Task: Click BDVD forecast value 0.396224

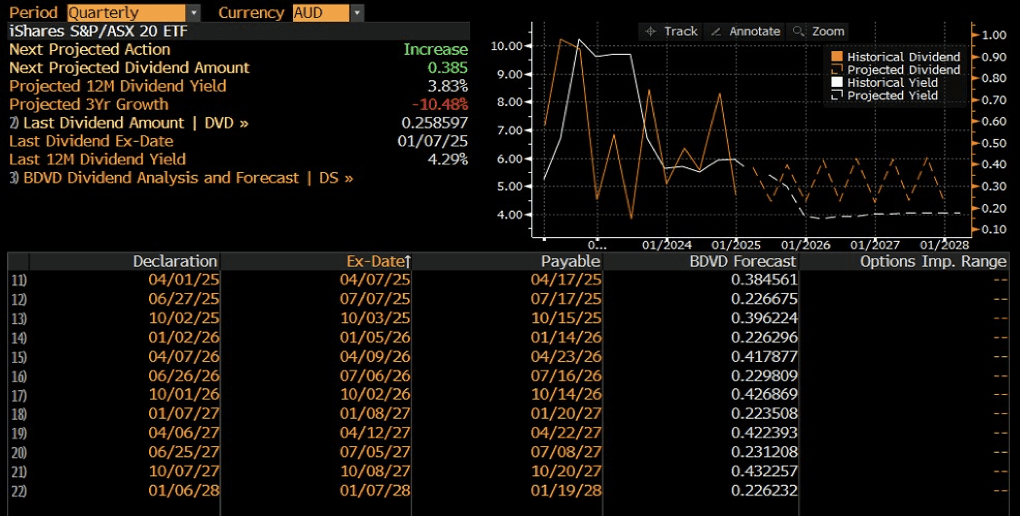Action: pos(764,318)
